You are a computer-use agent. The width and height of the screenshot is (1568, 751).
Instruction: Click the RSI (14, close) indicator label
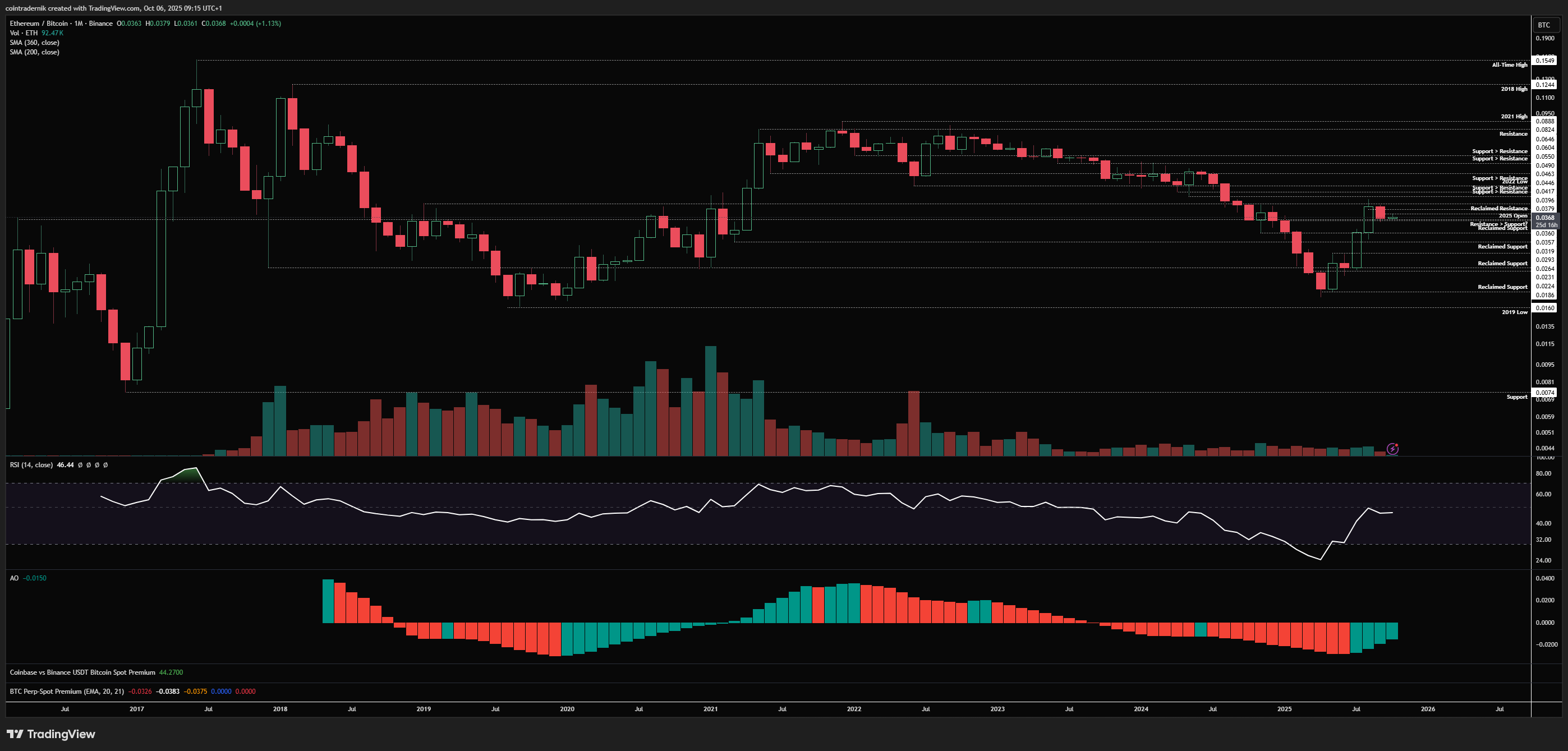click(31, 465)
